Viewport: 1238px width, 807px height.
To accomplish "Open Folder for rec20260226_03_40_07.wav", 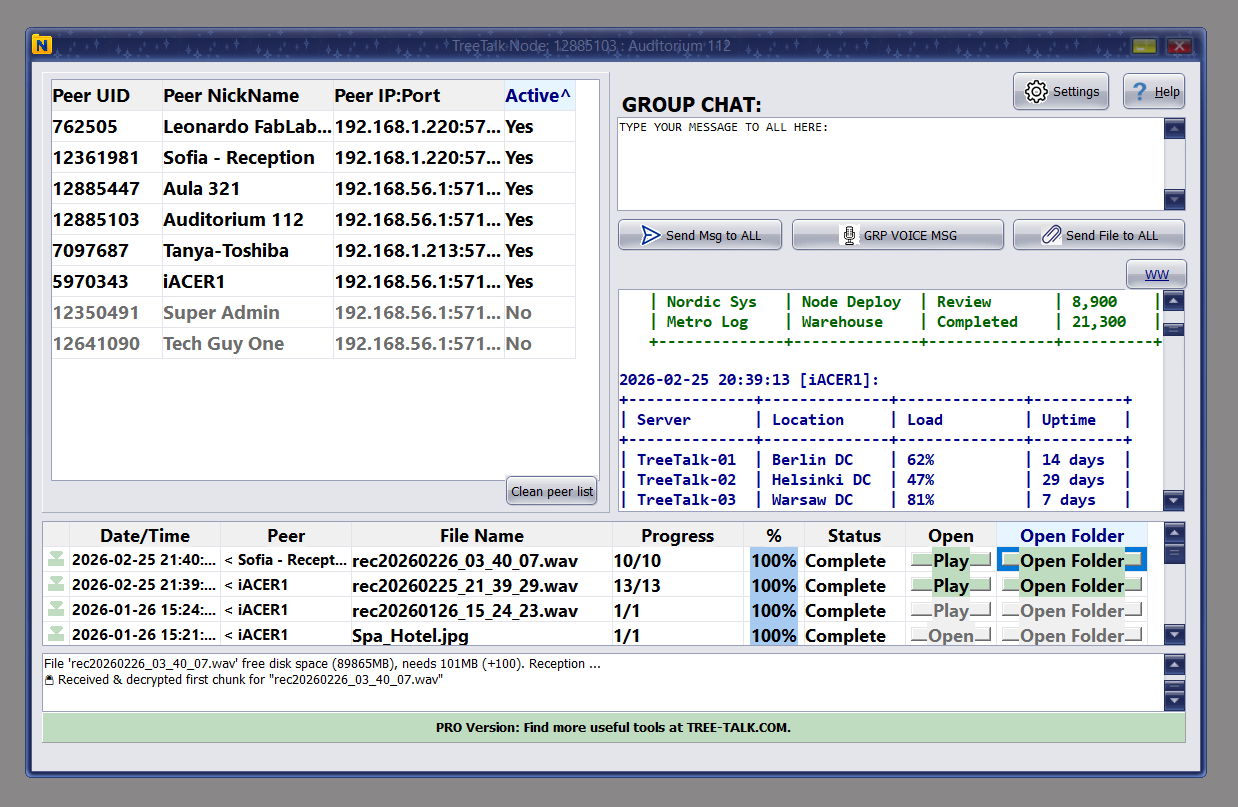I will [x=1071, y=560].
